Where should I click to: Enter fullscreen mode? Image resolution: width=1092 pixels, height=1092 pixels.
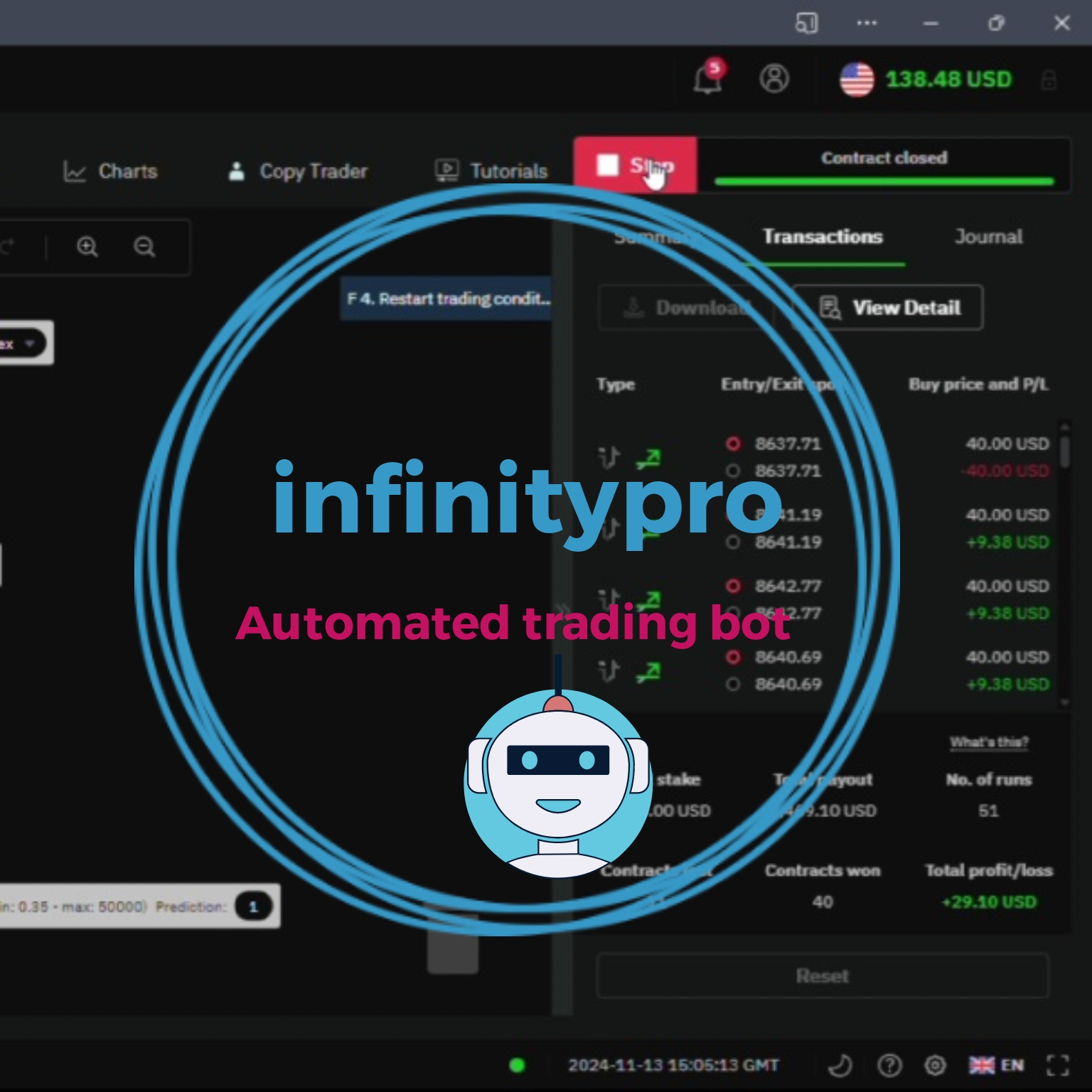pyautogui.click(x=1058, y=1065)
